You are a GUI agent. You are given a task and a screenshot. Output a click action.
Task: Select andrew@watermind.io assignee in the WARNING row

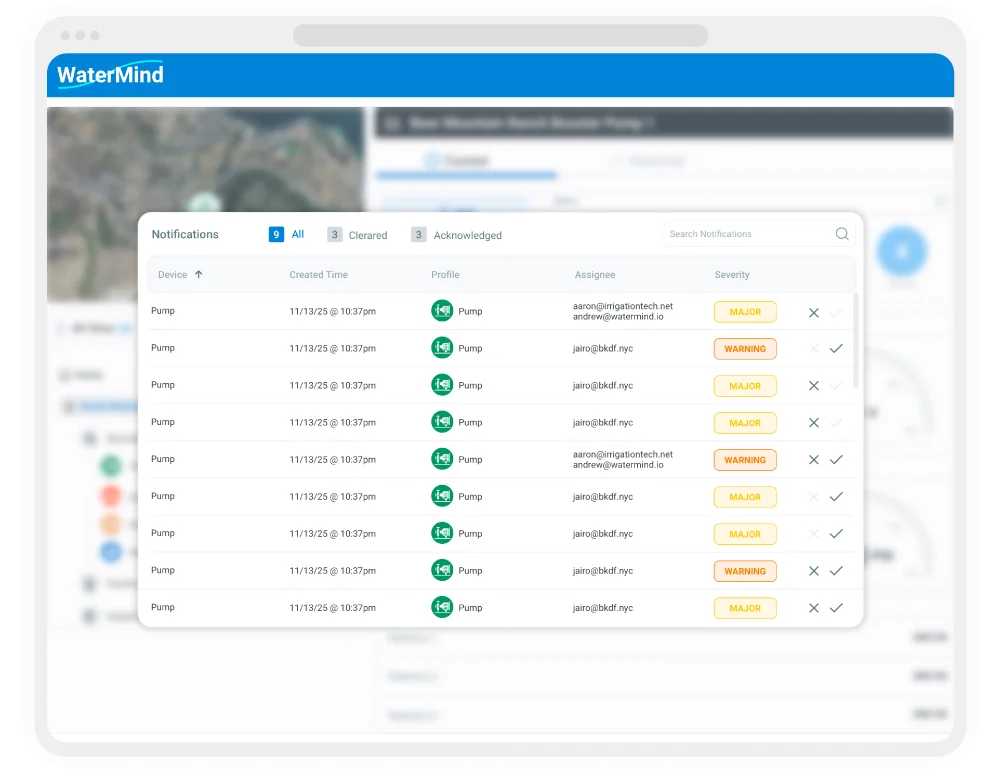tap(618, 465)
